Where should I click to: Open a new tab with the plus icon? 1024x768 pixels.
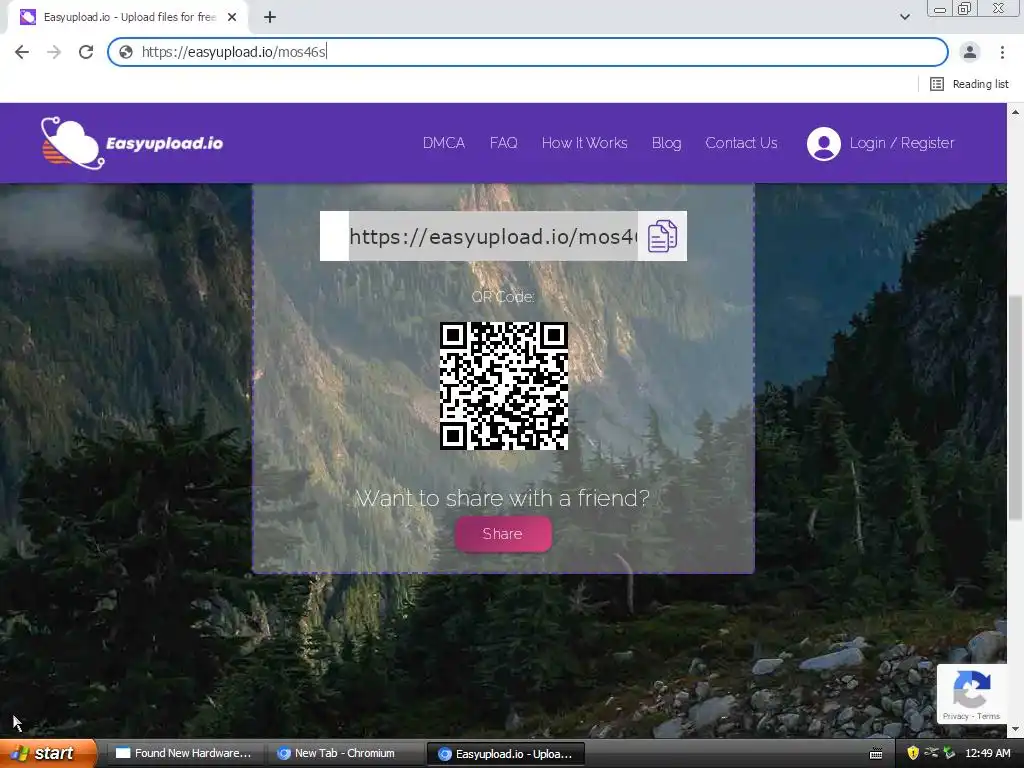point(270,18)
